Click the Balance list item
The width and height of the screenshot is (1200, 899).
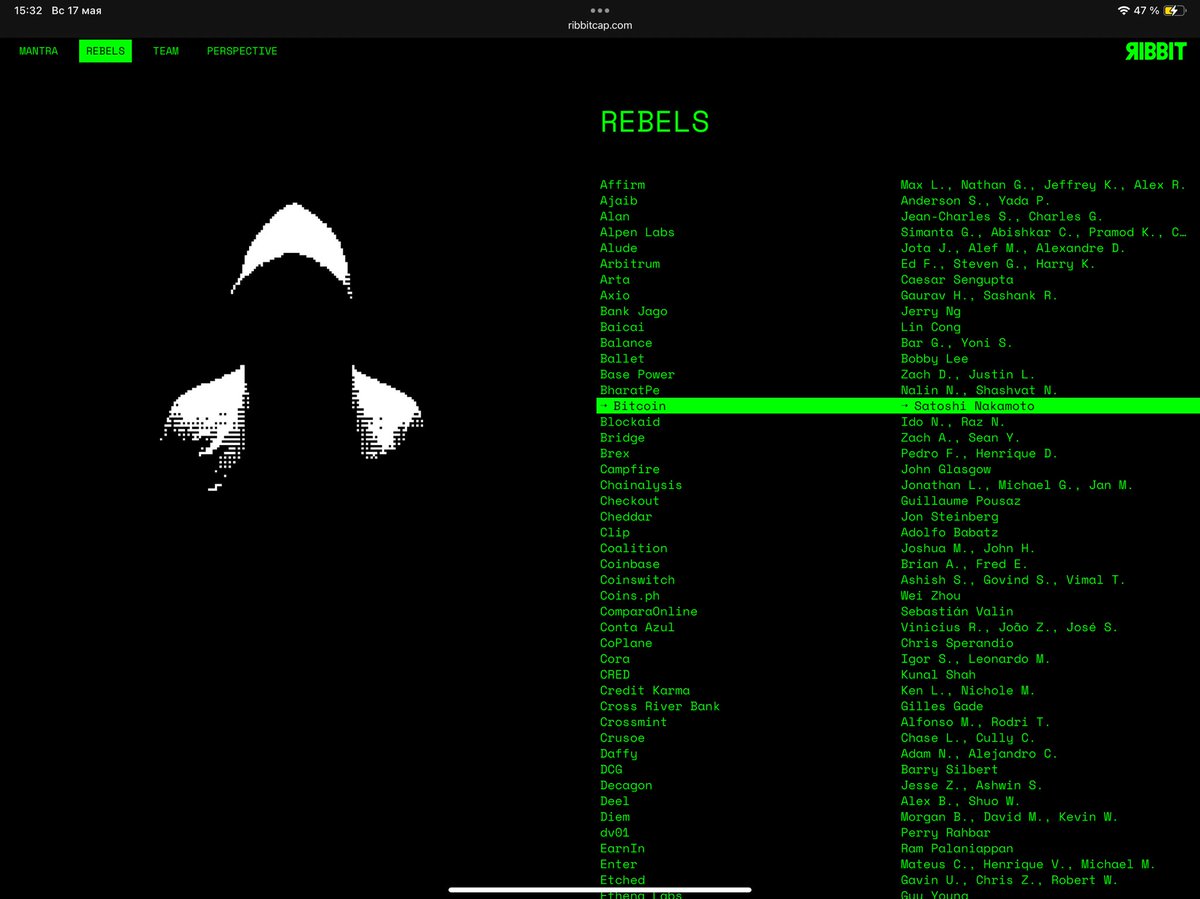(626, 343)
